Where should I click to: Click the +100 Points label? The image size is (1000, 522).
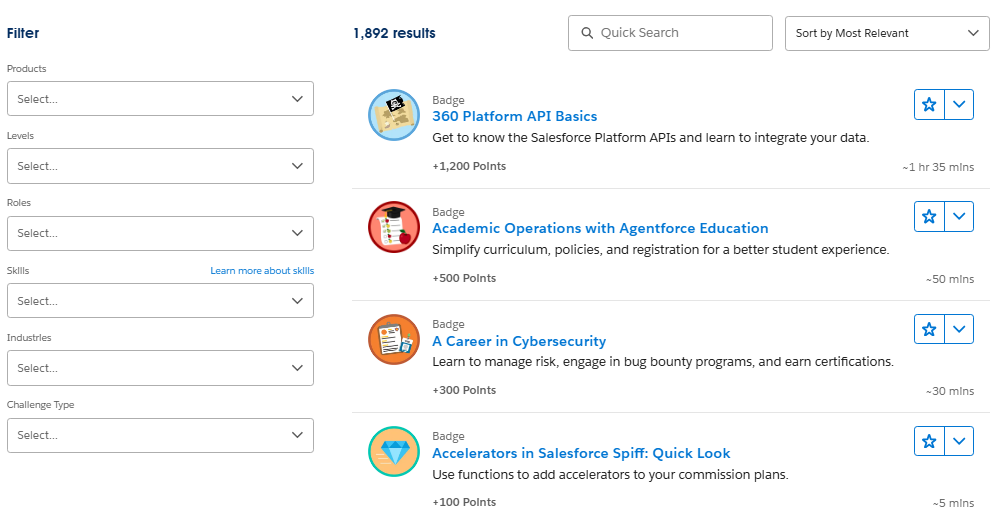tap(464, 502)
